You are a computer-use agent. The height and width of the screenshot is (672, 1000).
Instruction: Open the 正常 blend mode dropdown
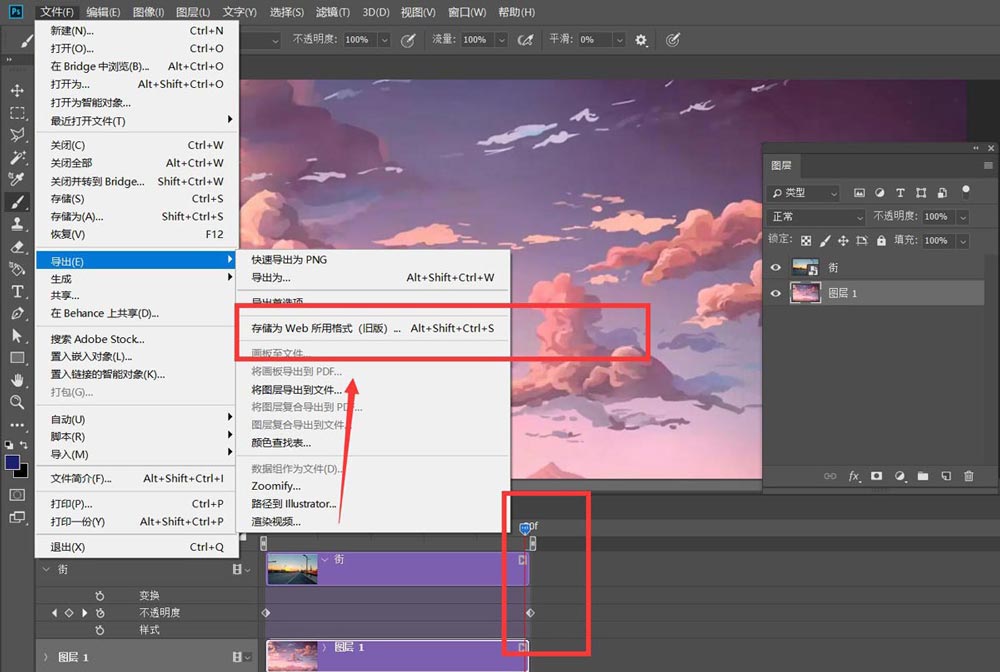[816, 217]
